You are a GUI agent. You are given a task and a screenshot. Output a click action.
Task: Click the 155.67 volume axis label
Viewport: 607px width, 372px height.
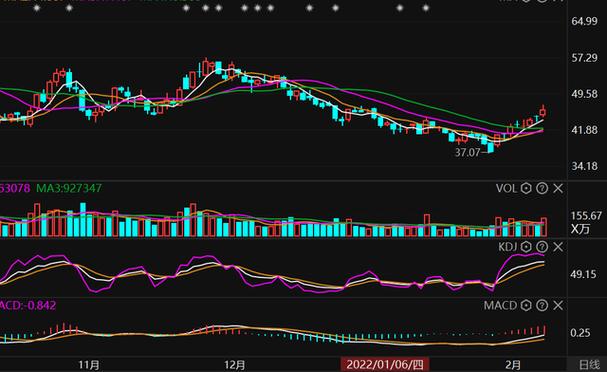(586, 216)
